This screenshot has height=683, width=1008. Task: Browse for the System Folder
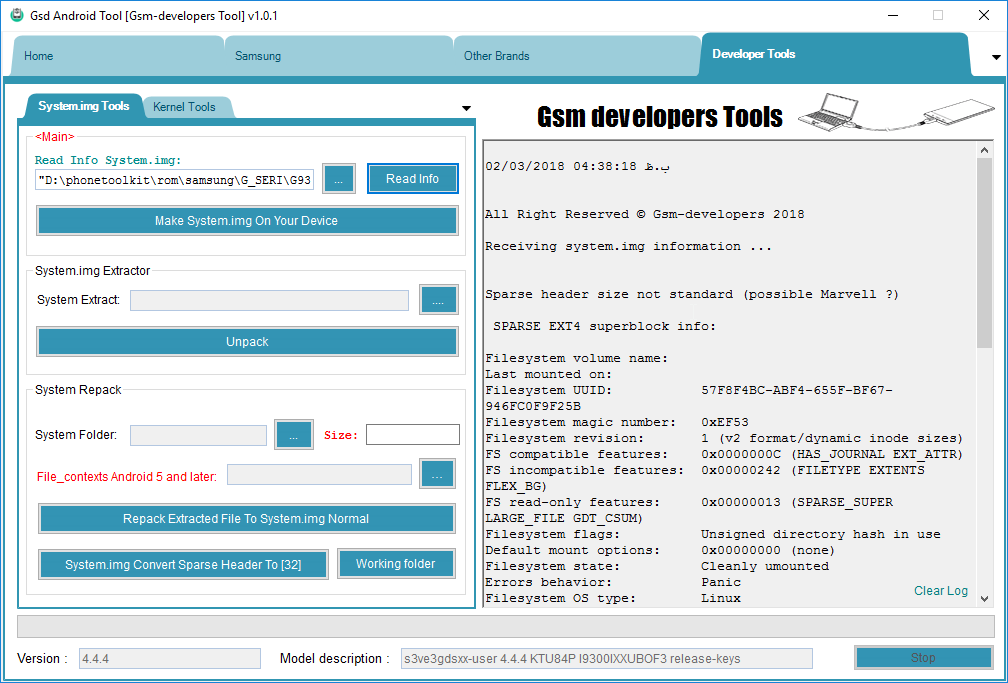294,435
